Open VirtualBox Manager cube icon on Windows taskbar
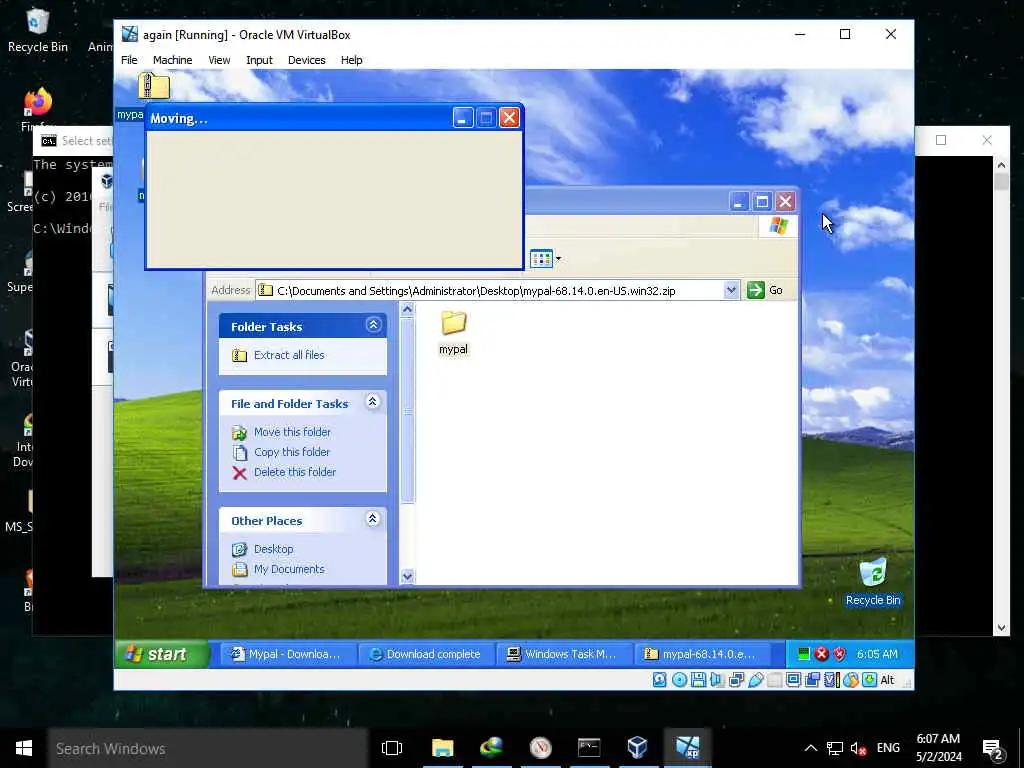This screenshot has width=1024, height=768. point(637,748)
